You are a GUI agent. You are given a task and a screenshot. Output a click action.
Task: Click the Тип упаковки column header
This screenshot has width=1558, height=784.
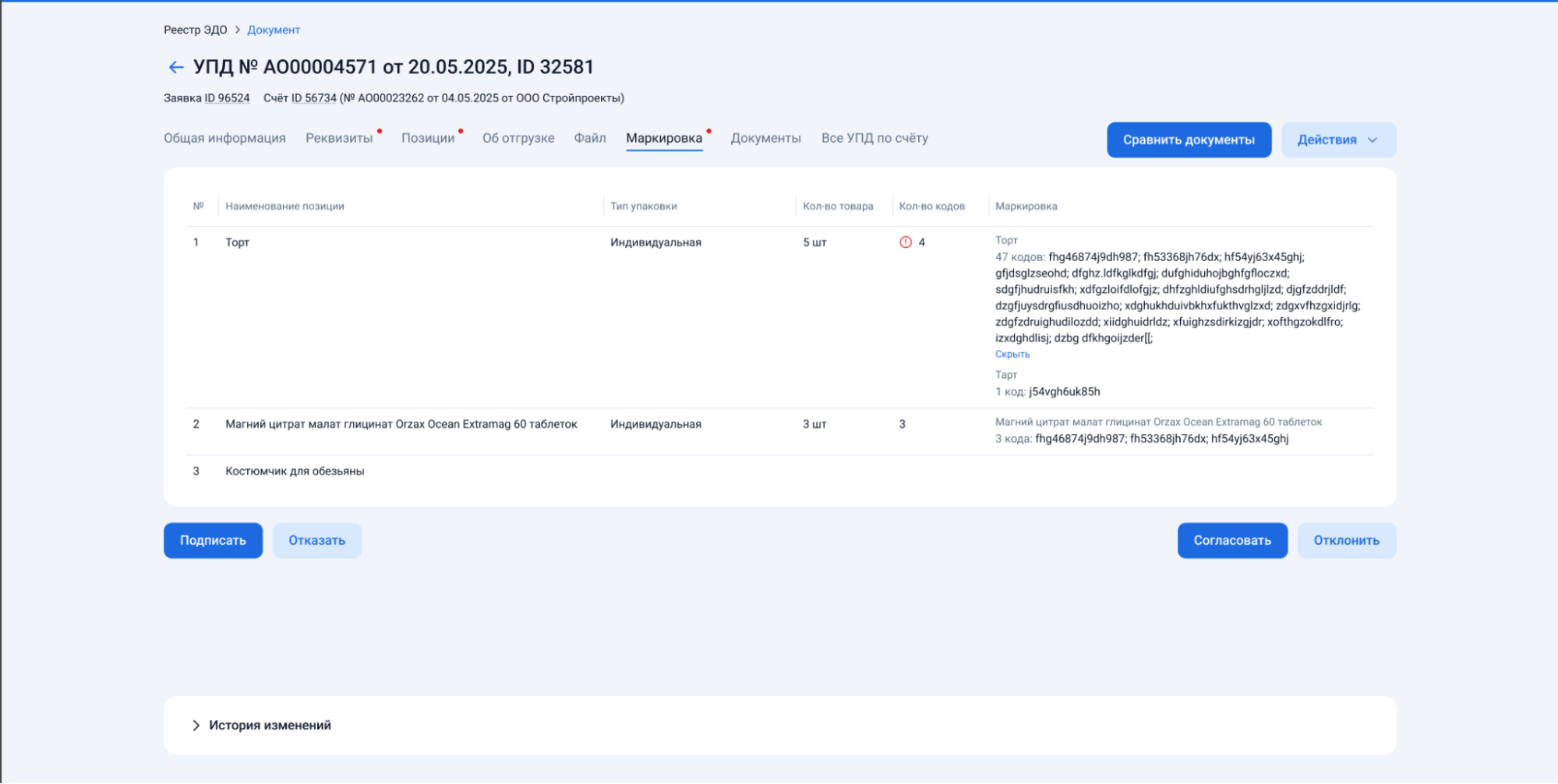(x=644, y=206)
